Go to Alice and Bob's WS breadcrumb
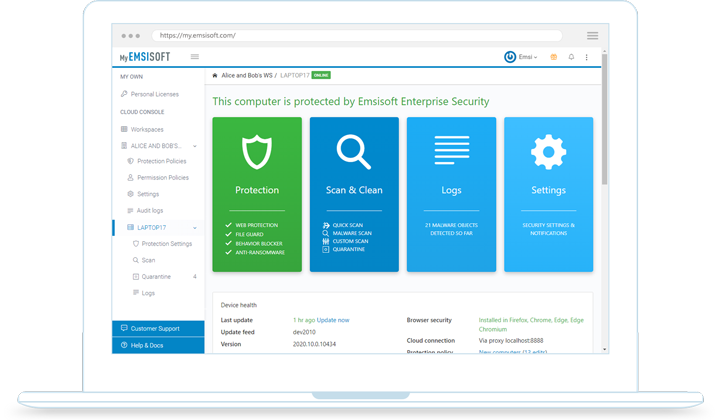The height and width of the screenshot is (420, 718). 247,76
